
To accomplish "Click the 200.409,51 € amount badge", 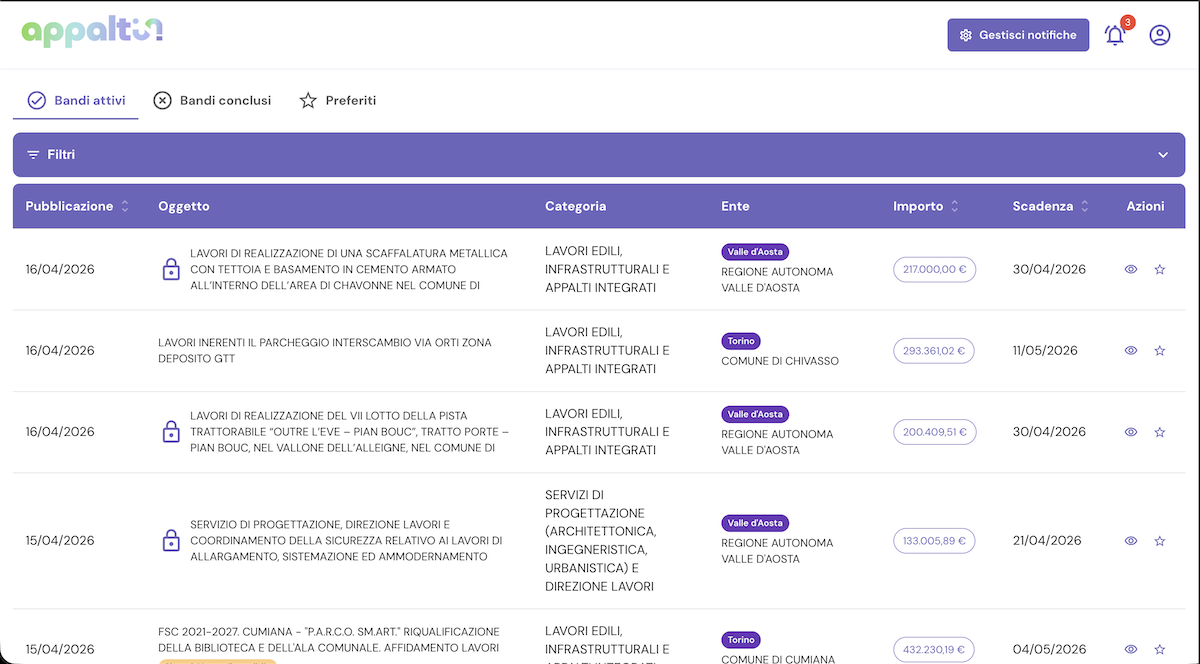I will (x=934, y=432).
